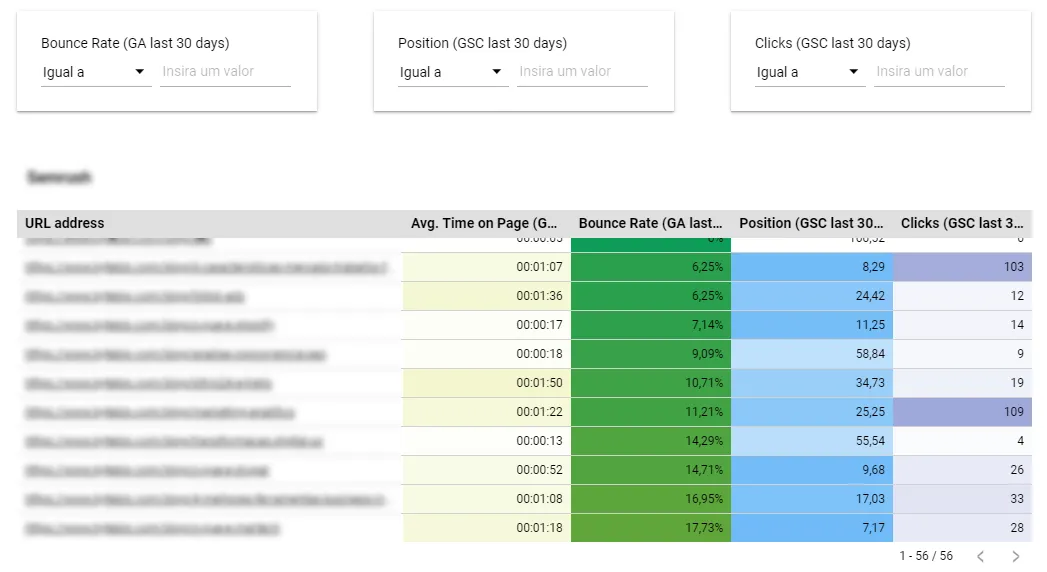
Task: Click the pagination label 1 - 56 / 56
Action: 925,556
